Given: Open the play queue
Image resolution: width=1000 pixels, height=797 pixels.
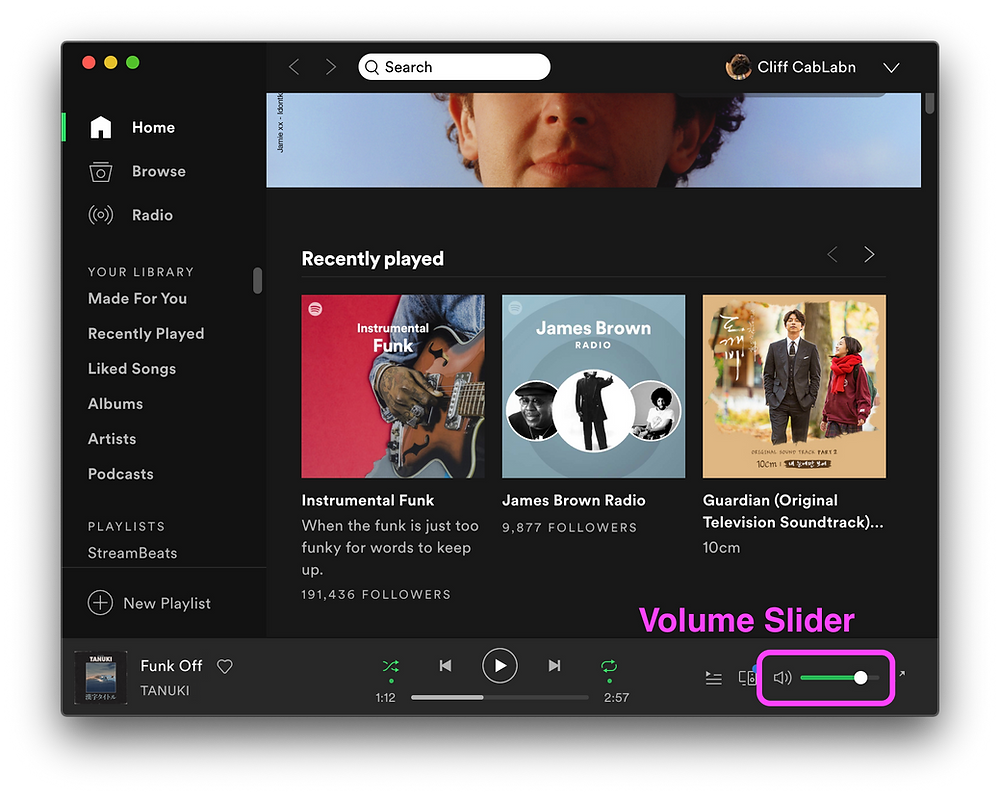Looking at the screenshot, I should point(714,678).
